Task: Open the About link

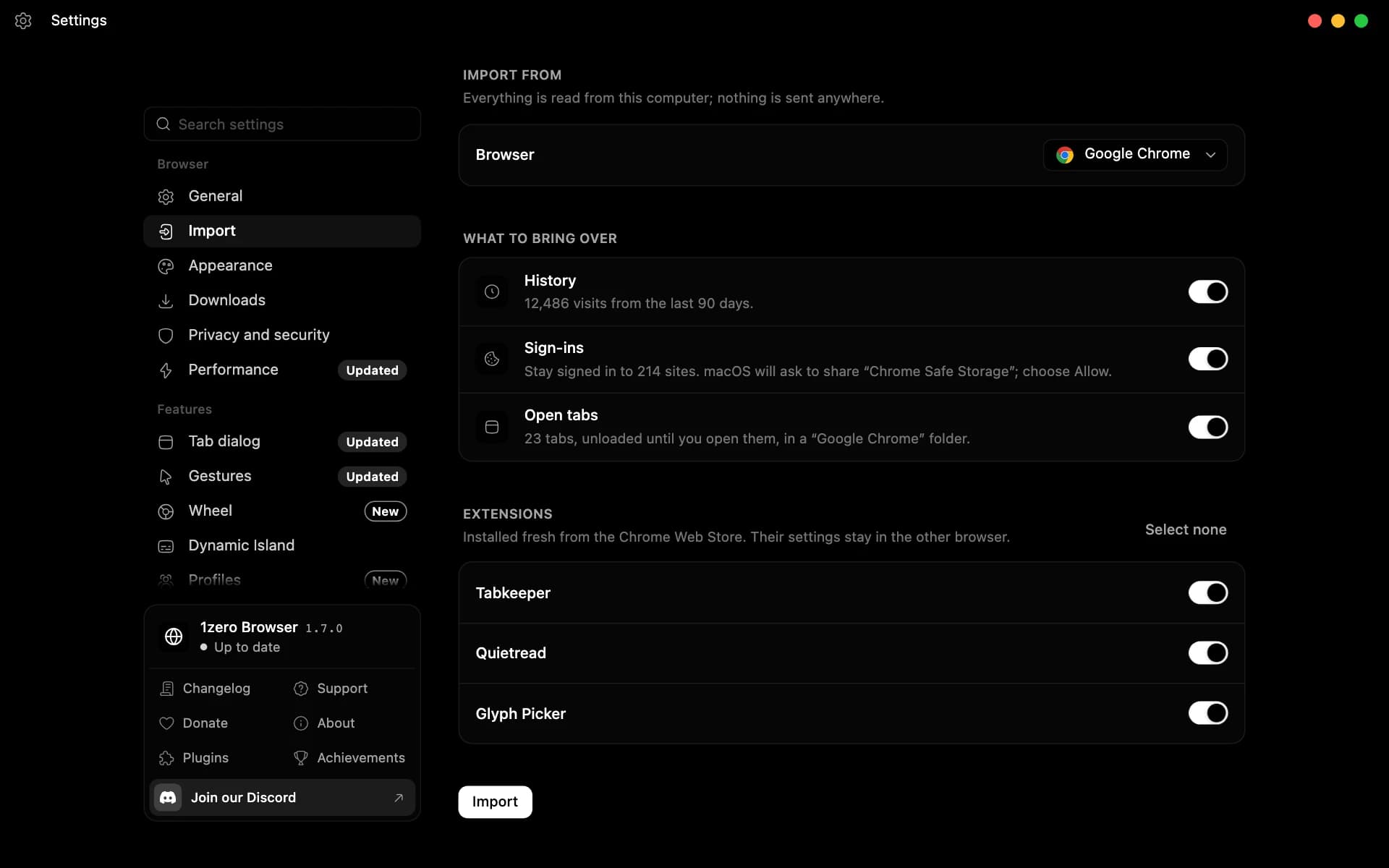Action: coord(324,723)
